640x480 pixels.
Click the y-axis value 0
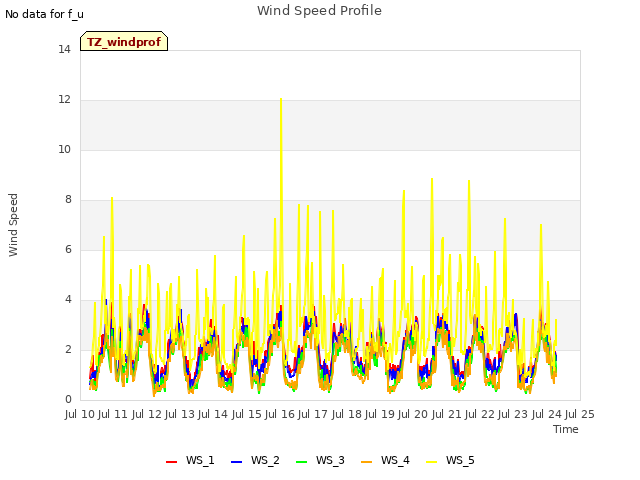click(x=68, y=400)
